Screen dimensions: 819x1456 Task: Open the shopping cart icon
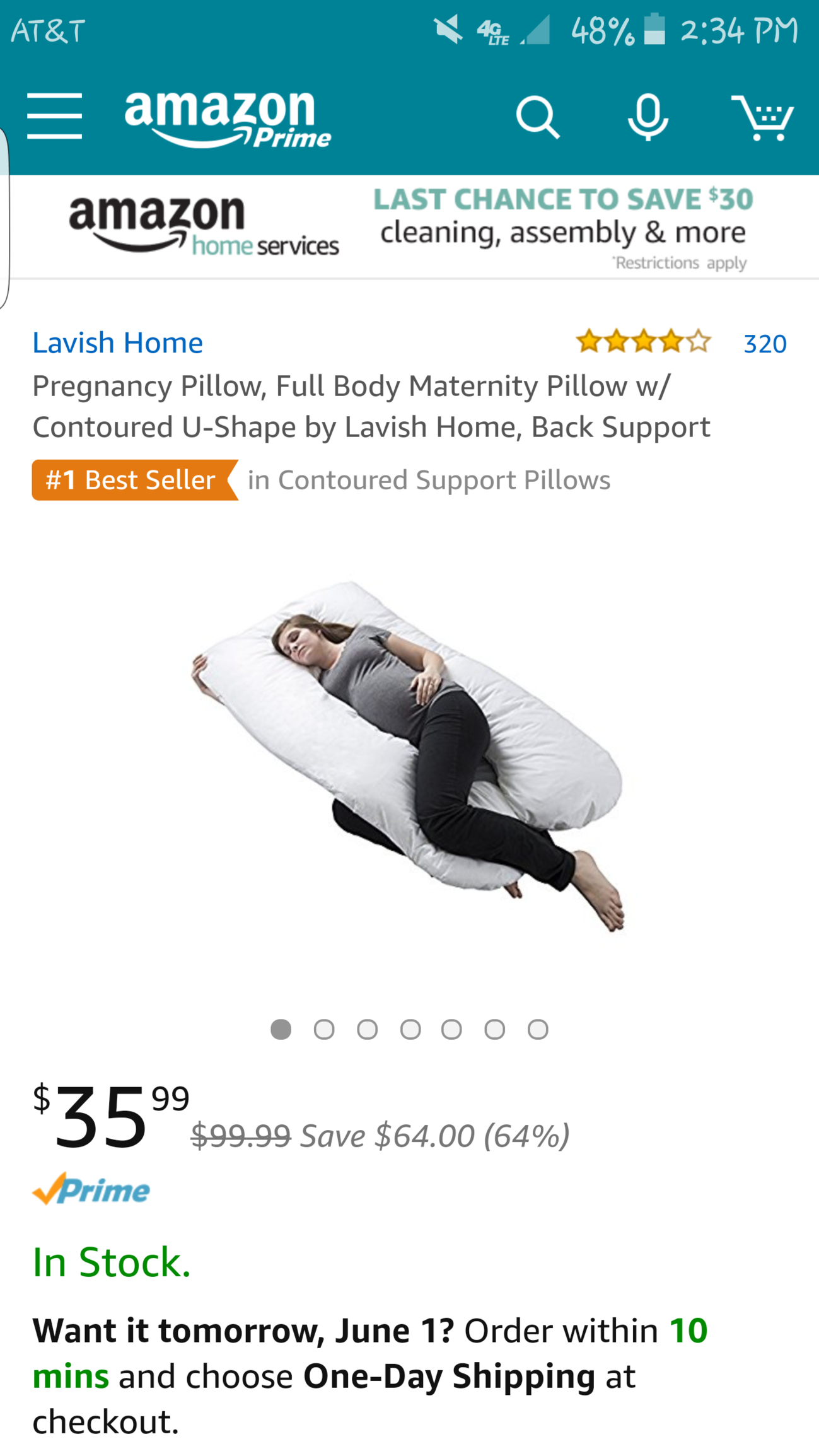762,118
